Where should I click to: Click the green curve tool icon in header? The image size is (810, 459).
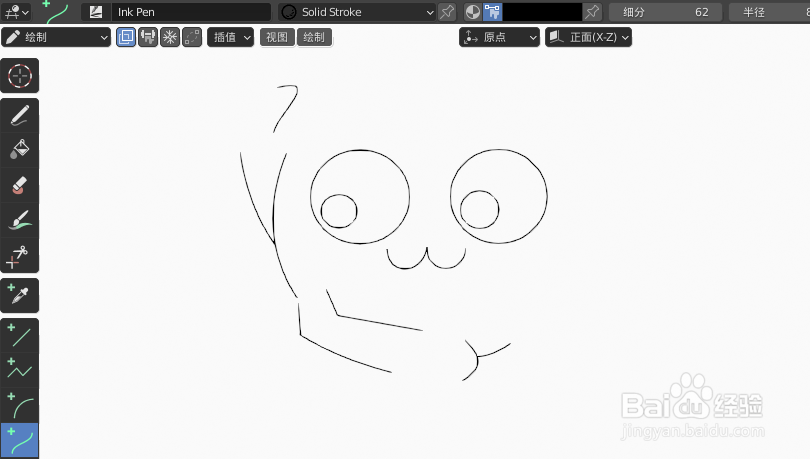pos(54,11)
